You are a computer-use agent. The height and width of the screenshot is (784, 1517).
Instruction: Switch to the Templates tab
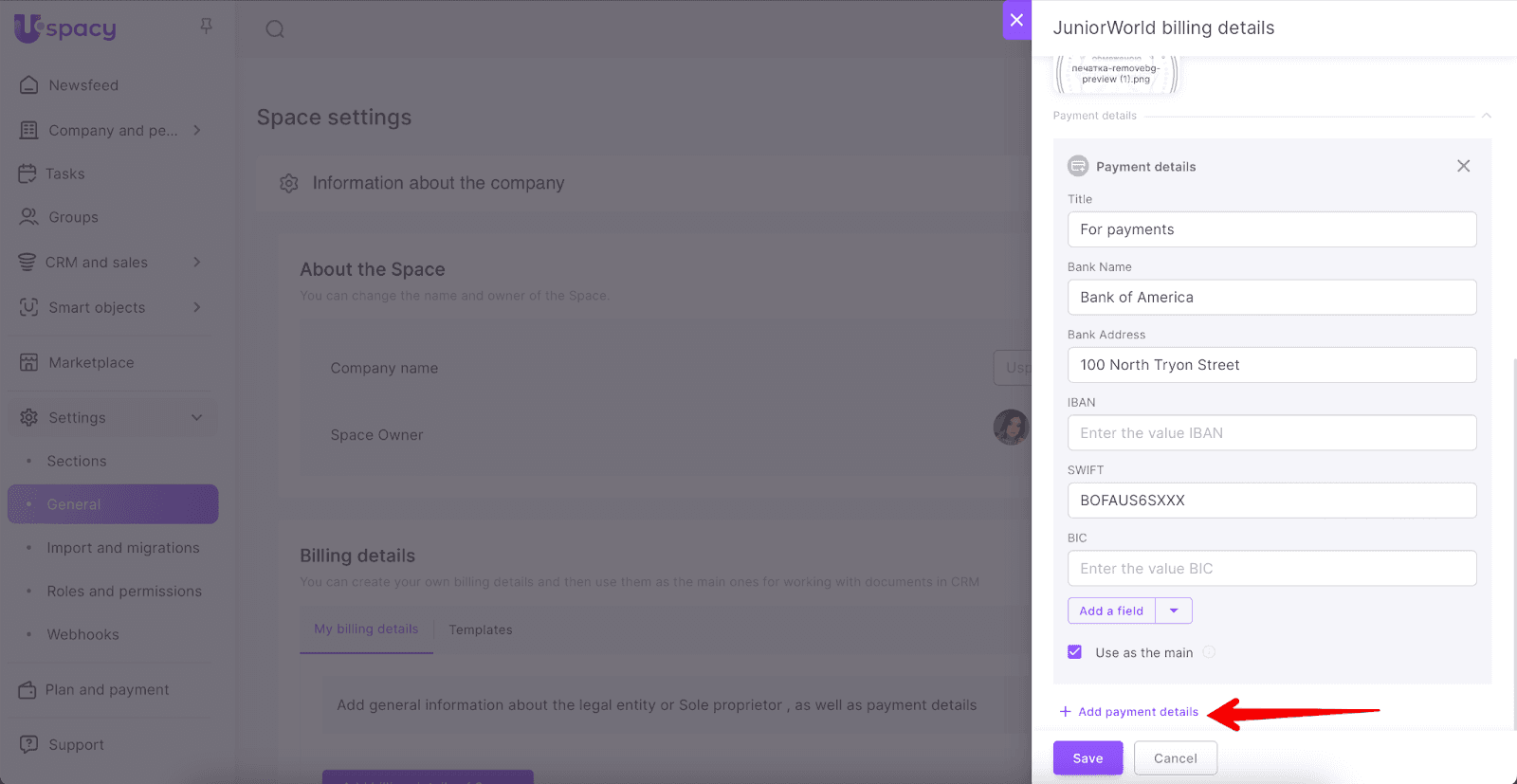click(x=480, y=629)
